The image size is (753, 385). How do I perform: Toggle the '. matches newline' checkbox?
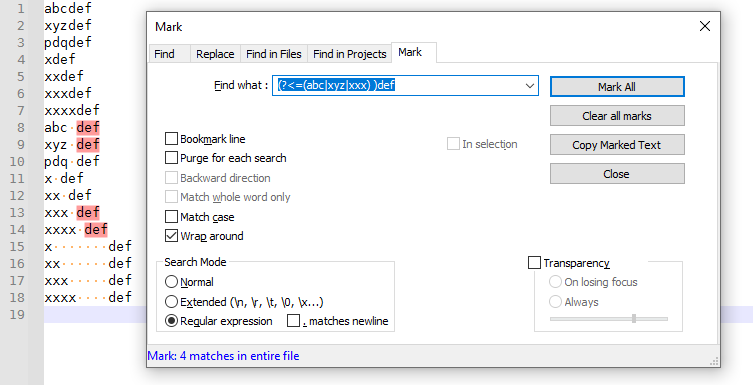click(x=293, y=321)
